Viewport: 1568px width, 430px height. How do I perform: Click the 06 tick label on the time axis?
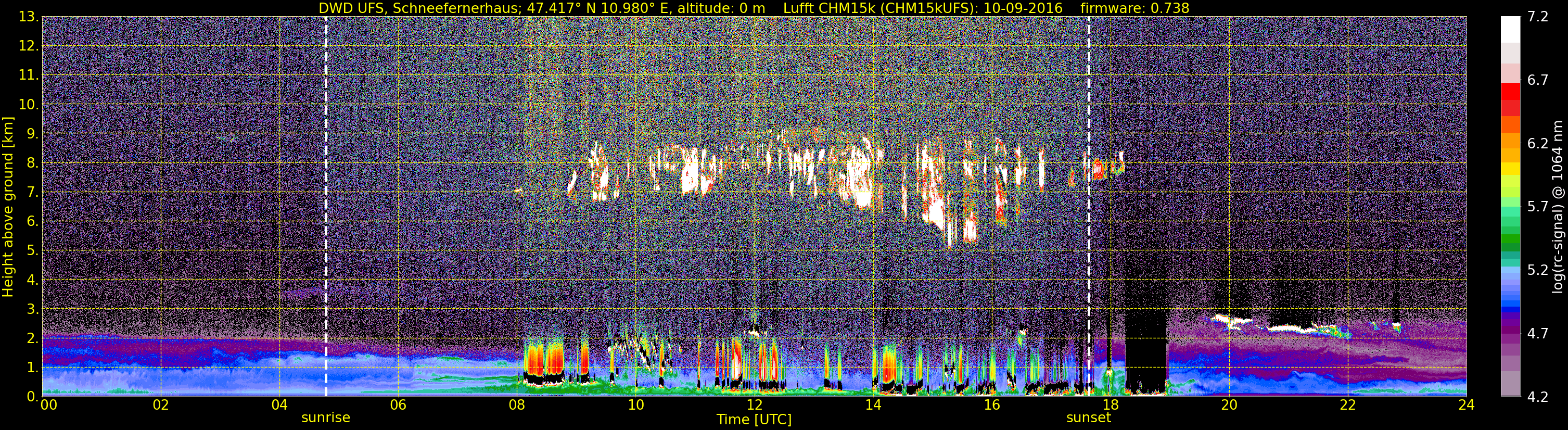tap(398, 405)
